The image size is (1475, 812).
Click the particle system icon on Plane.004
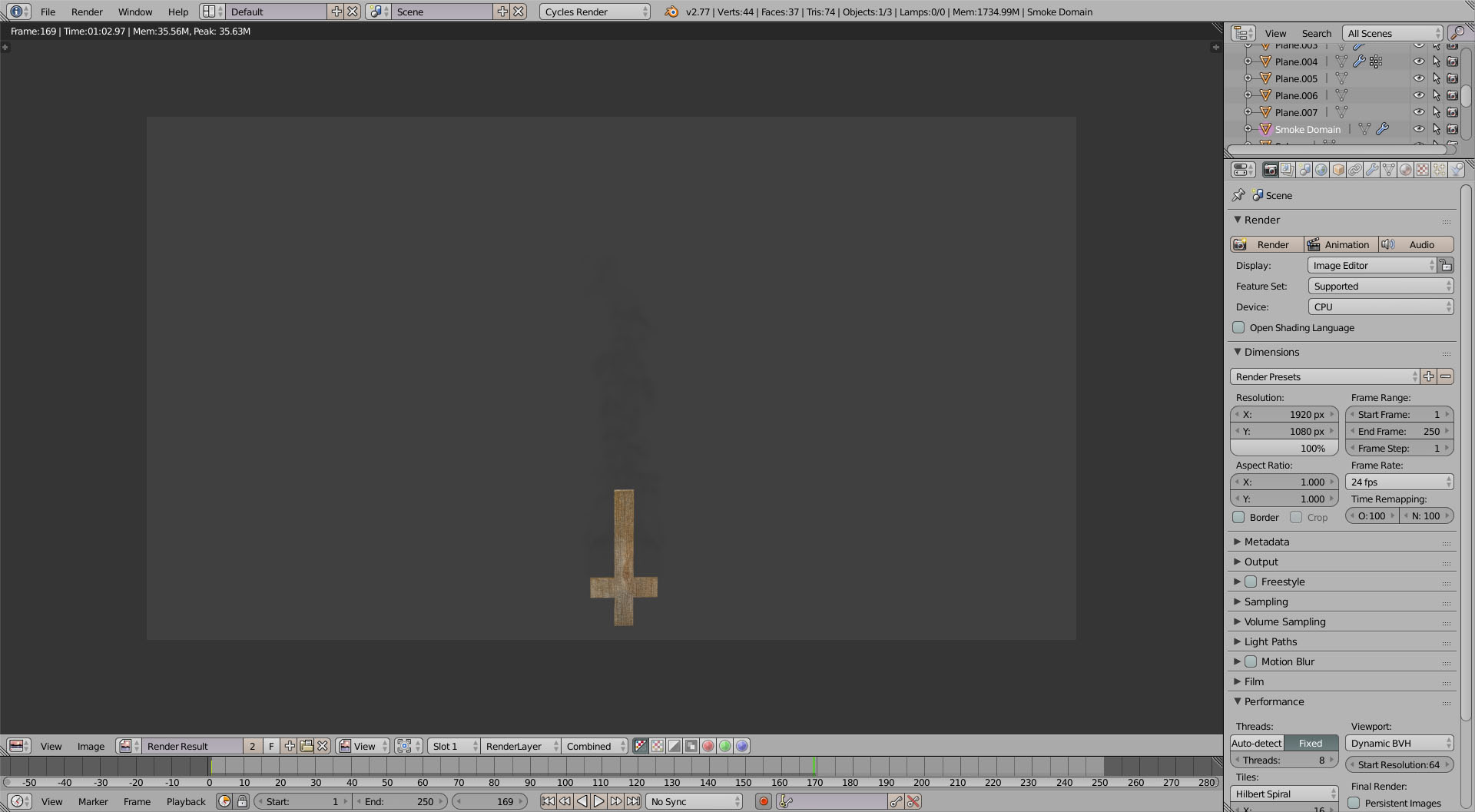[1376, 61]
